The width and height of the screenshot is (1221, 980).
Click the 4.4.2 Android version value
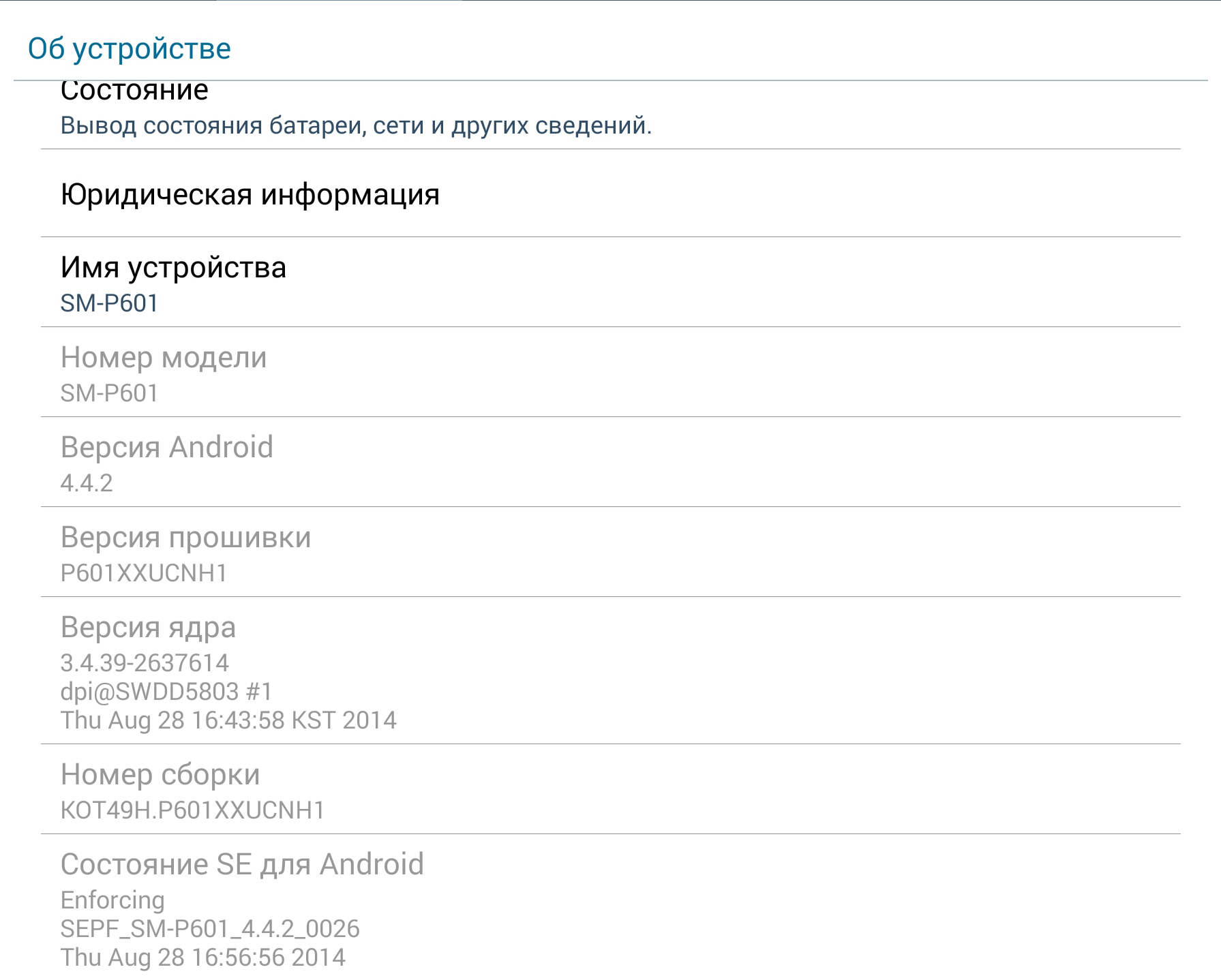[x=87, y=483]
